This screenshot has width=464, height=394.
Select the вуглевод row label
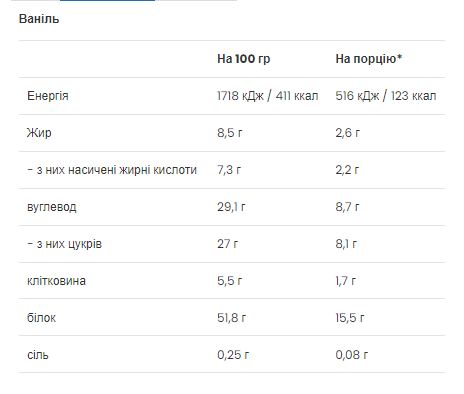coord(52,207)
